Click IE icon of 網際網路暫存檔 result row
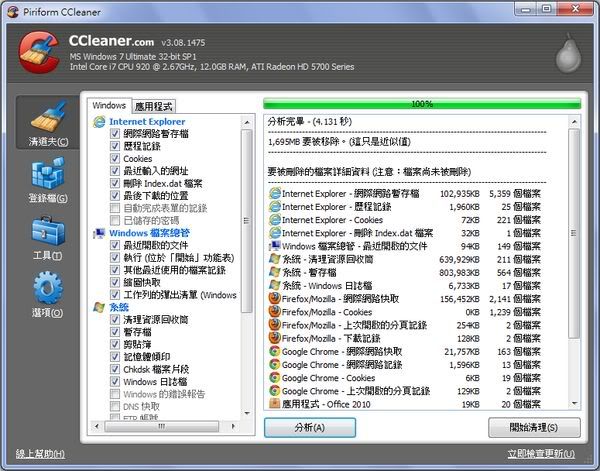 (x=275, y=193)
